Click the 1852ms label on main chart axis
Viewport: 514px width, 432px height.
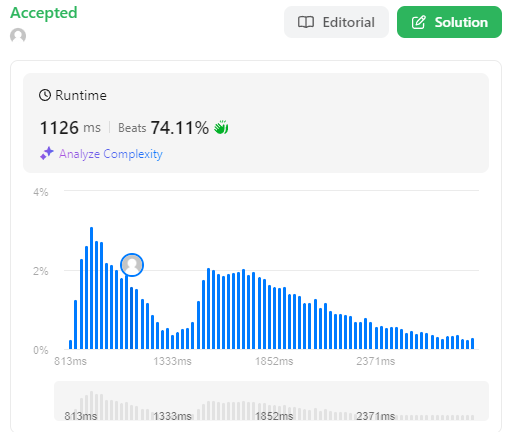(x=274, y=361)
